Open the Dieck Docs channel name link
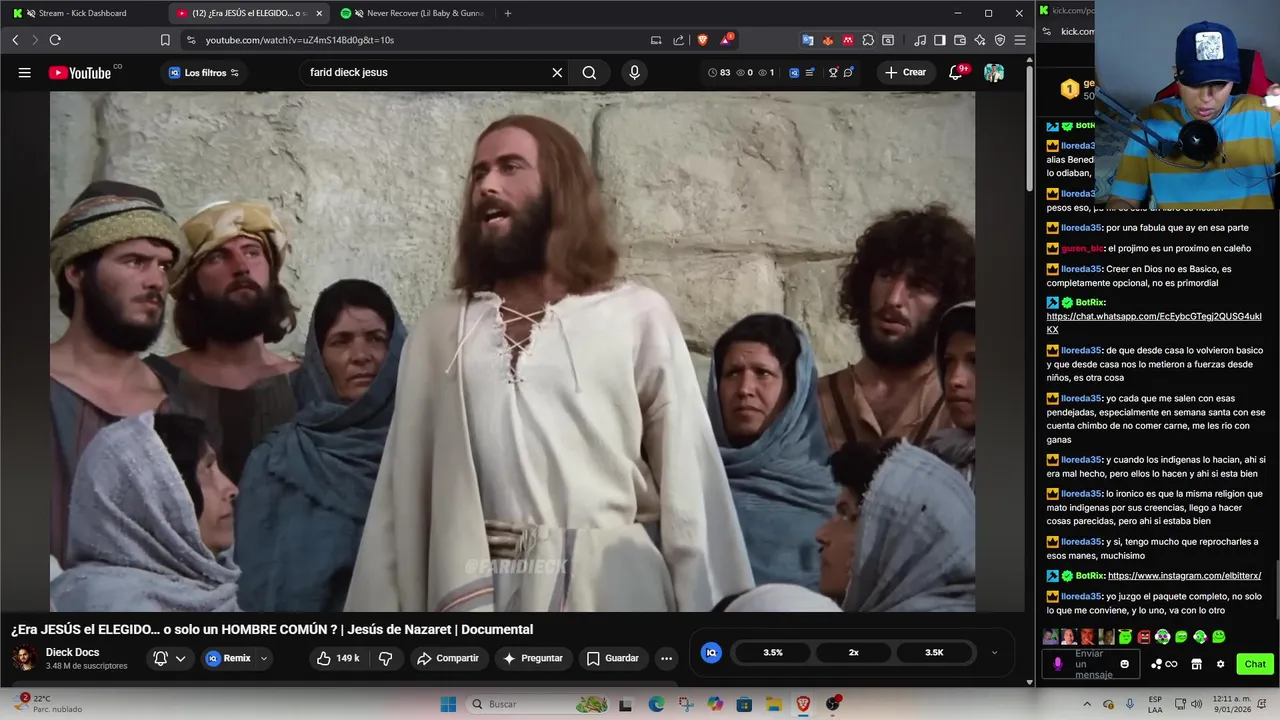Screen dimensions: 1280x720 point(72,652)
